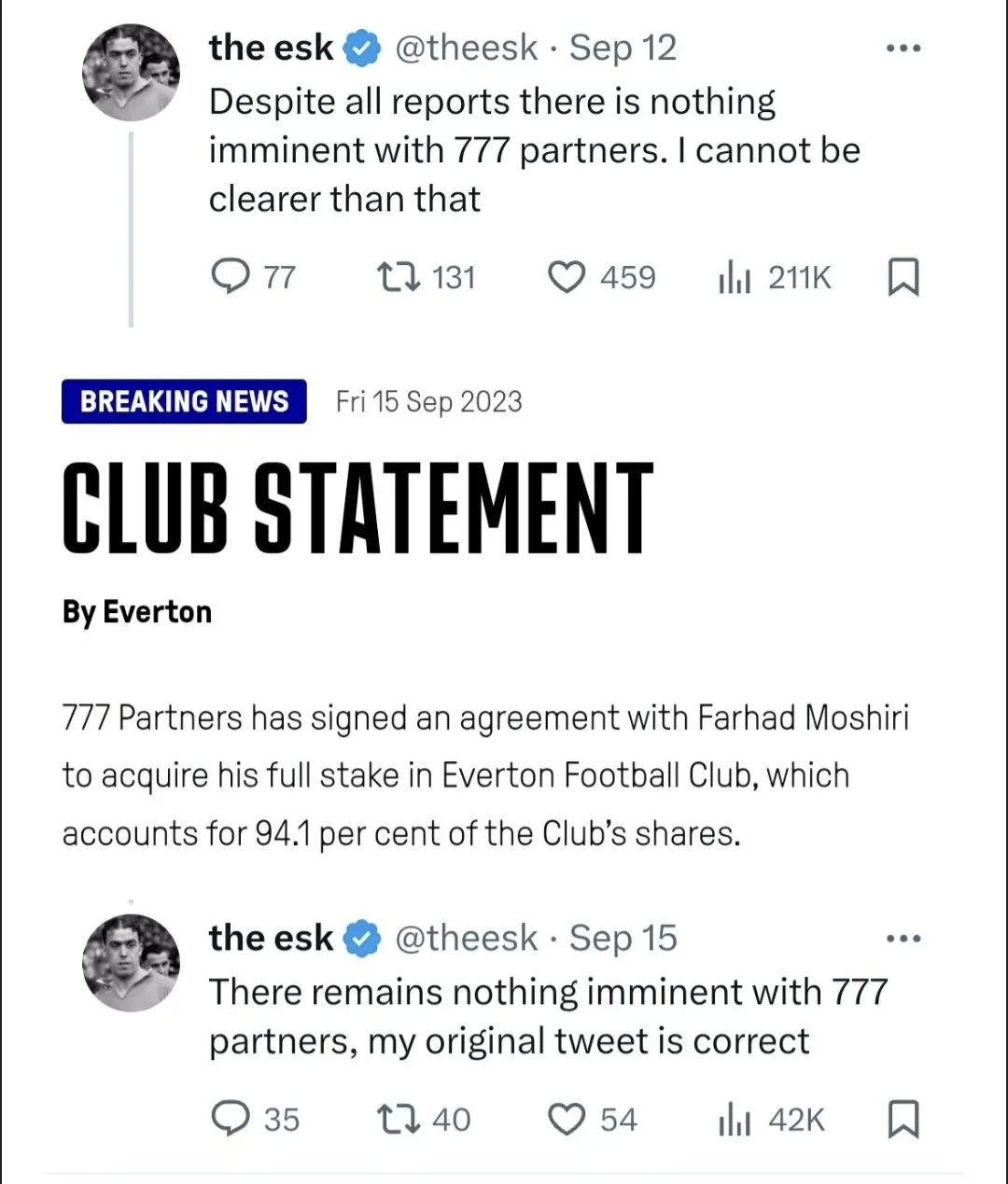Open more options for Sep 12 tweet

click(903, 48)
